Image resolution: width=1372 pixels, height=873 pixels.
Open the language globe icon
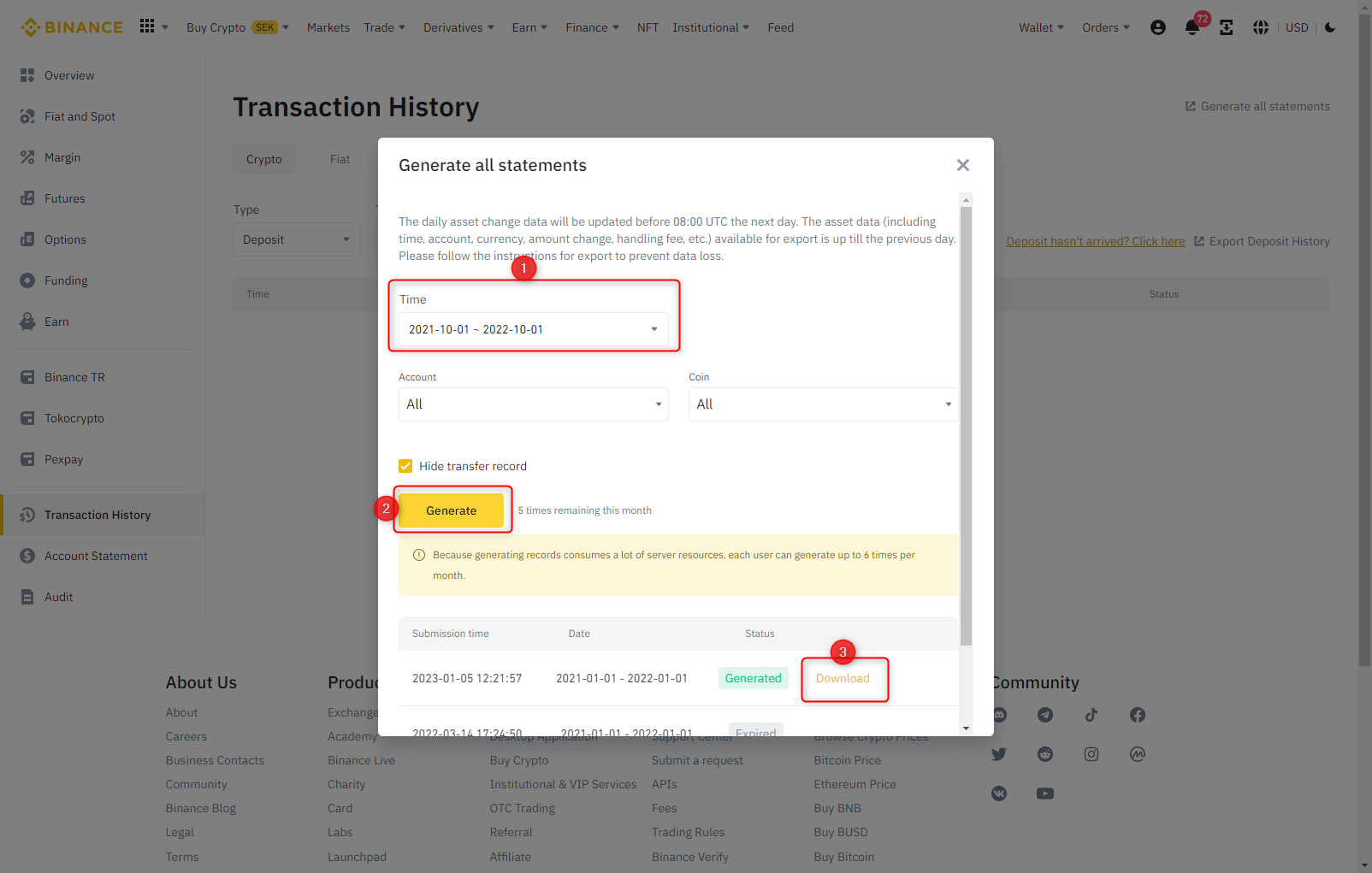(1261, 27)
